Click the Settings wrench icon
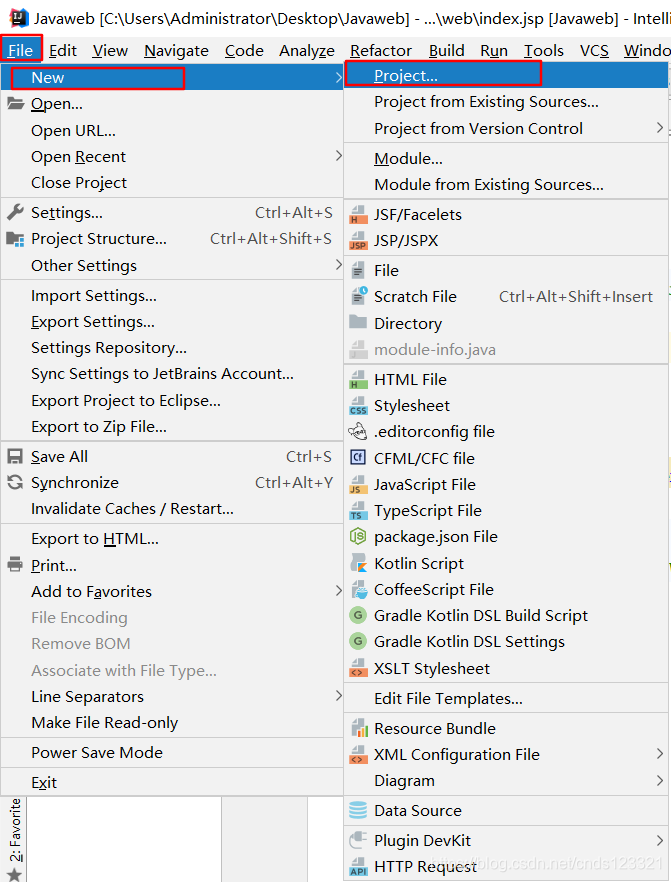Image resolution: width=671 pixels, height=882 pixels. click(15, 212)
